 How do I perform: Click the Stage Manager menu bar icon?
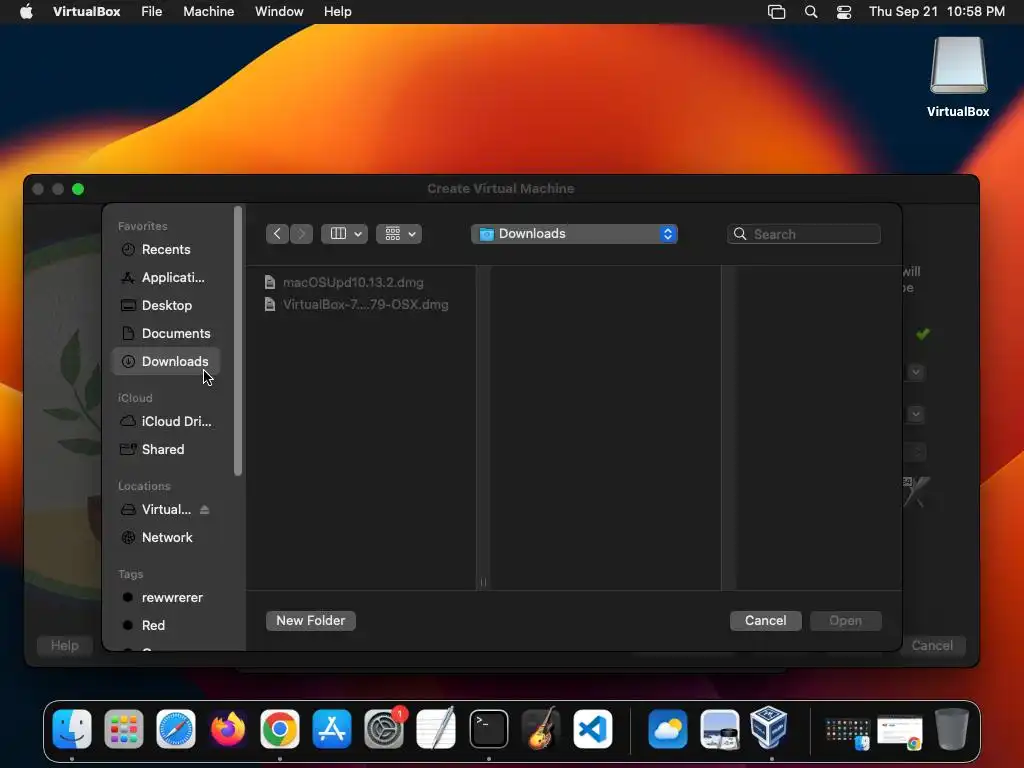[776, 12]
